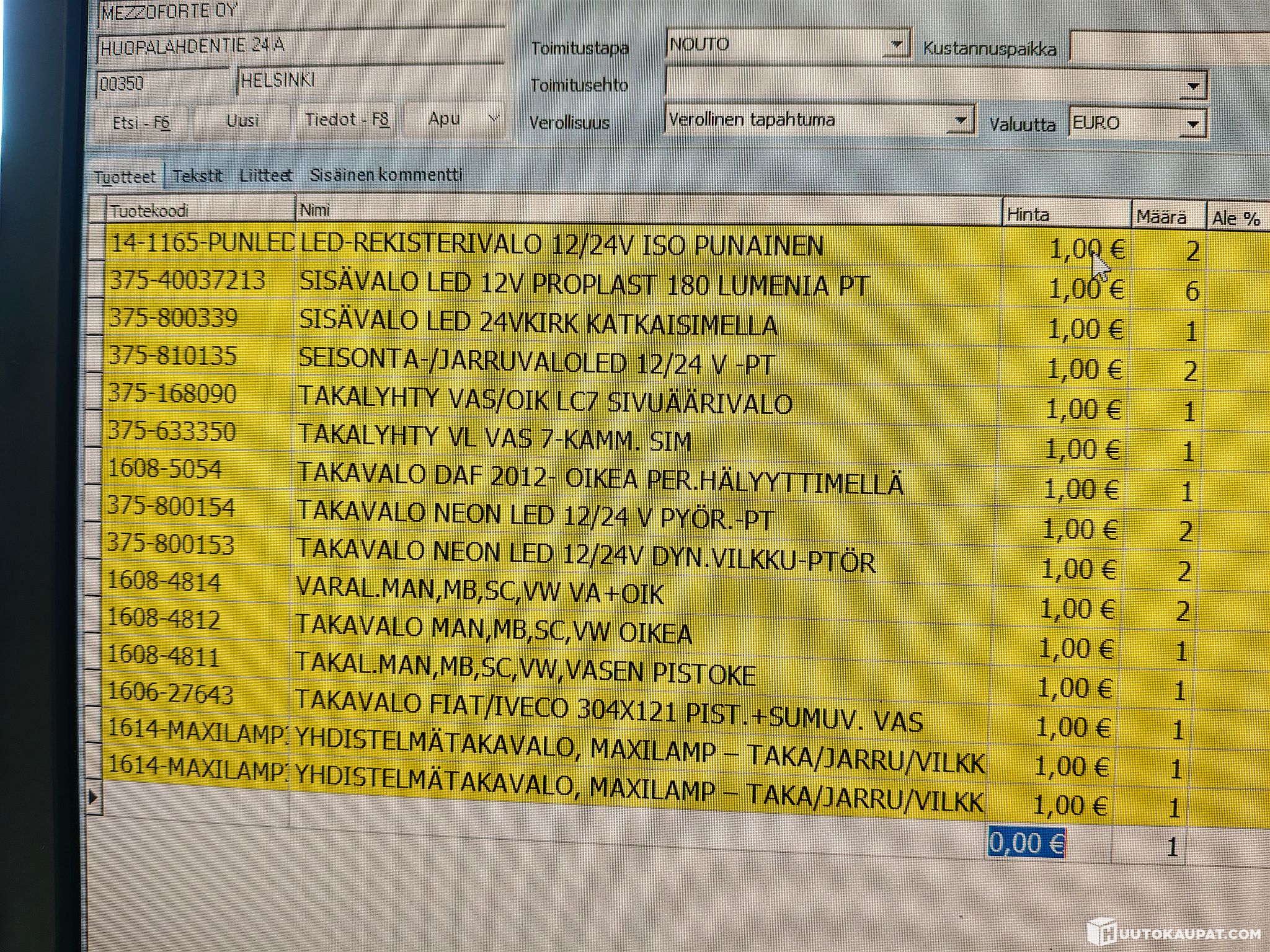Click the Etsi - F6 button
1270x952 pixels.
coord(141,122)
